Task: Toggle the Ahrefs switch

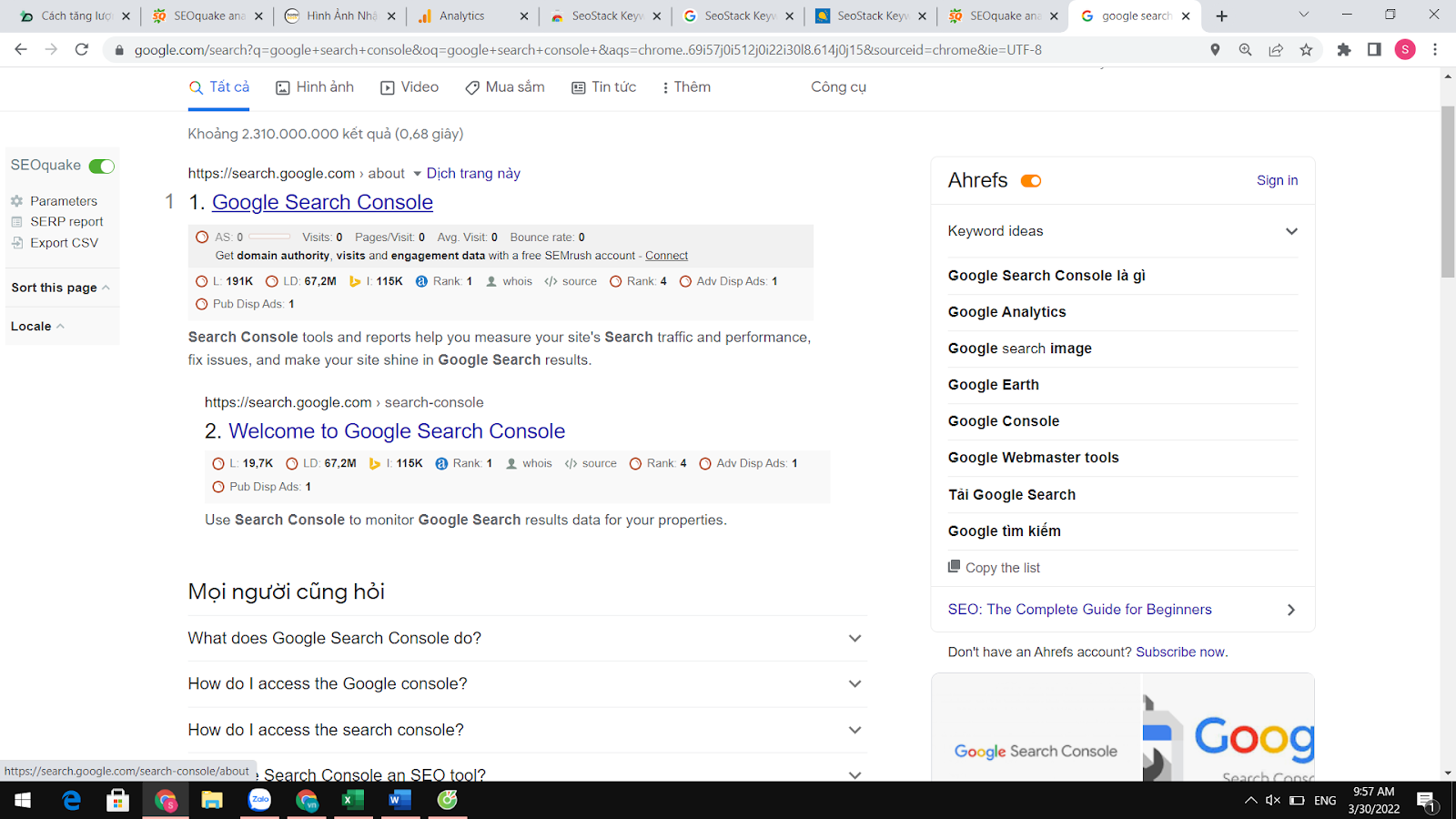Action: coord(1031,181)
